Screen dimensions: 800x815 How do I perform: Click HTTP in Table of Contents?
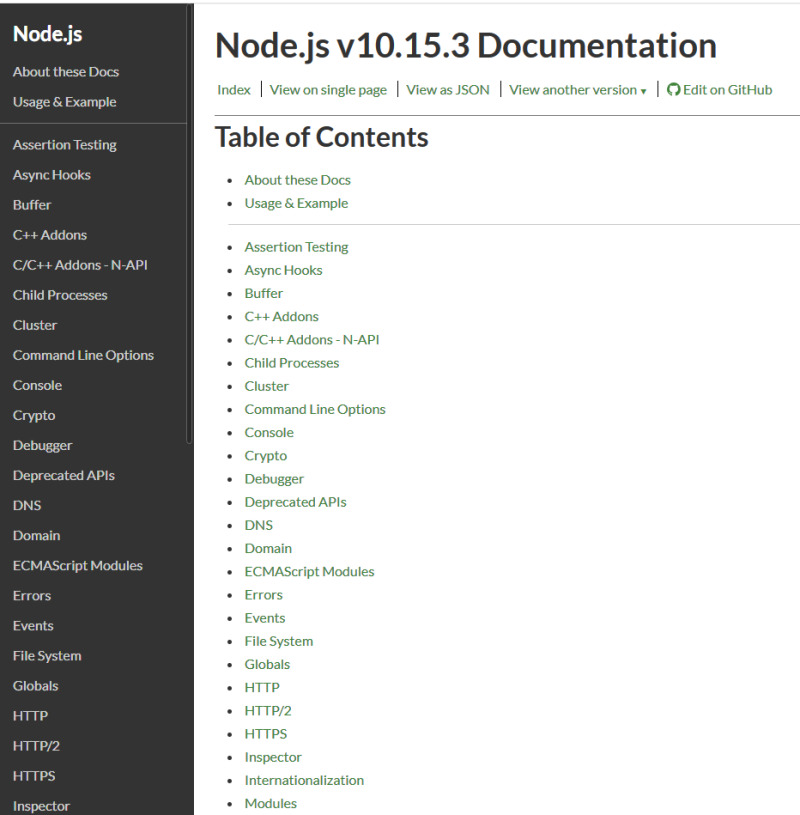(262, 688)
